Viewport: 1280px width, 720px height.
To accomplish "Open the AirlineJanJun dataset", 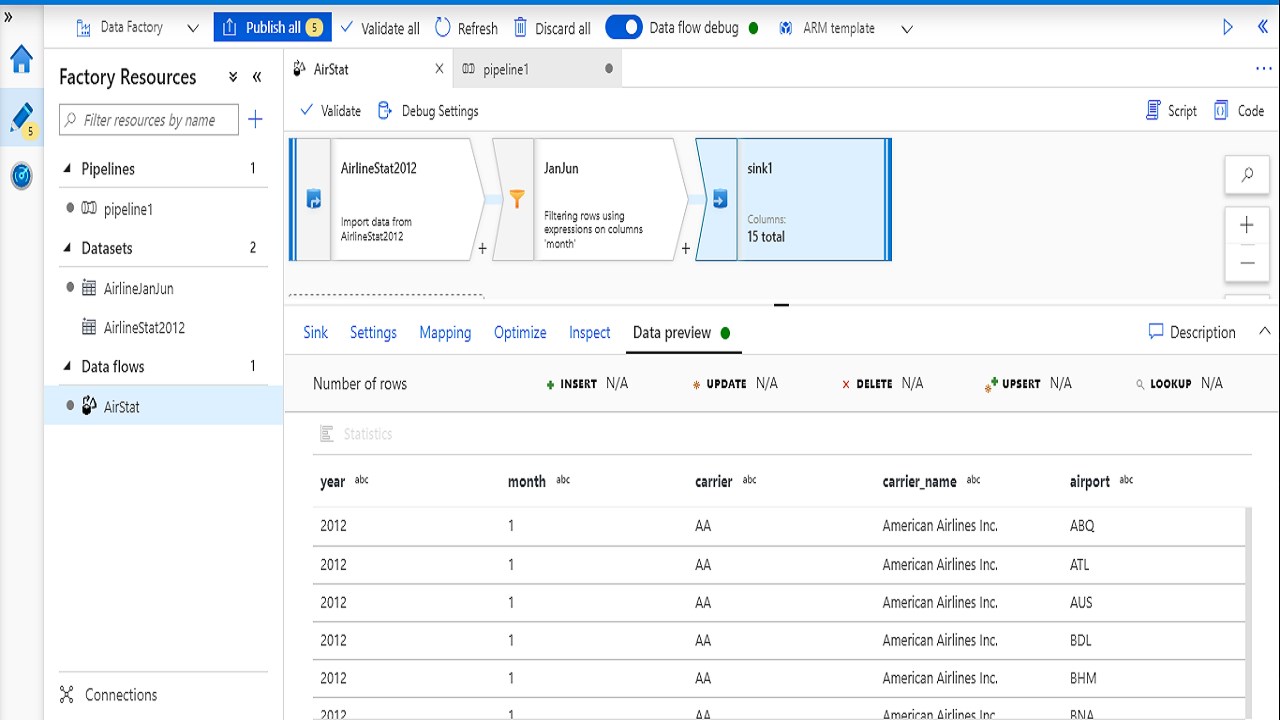I will click(x=139, y=288).
